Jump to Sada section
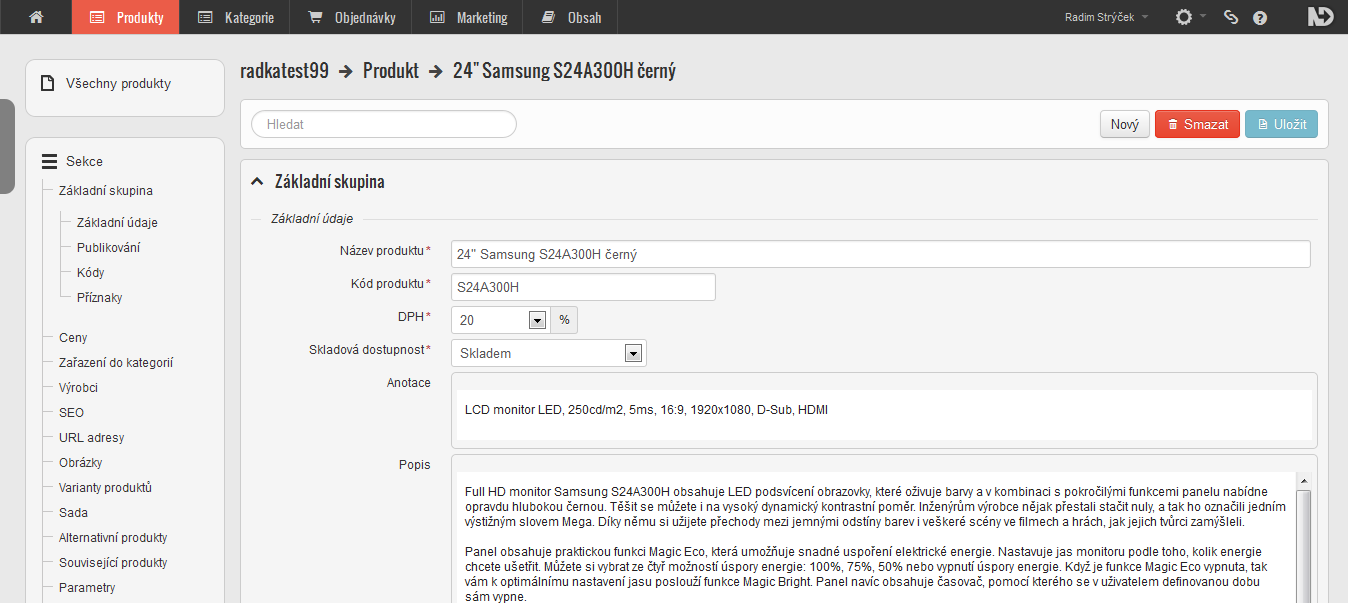Image resolution: width=1348 pixels, height=603 pixels. point(73,513)
